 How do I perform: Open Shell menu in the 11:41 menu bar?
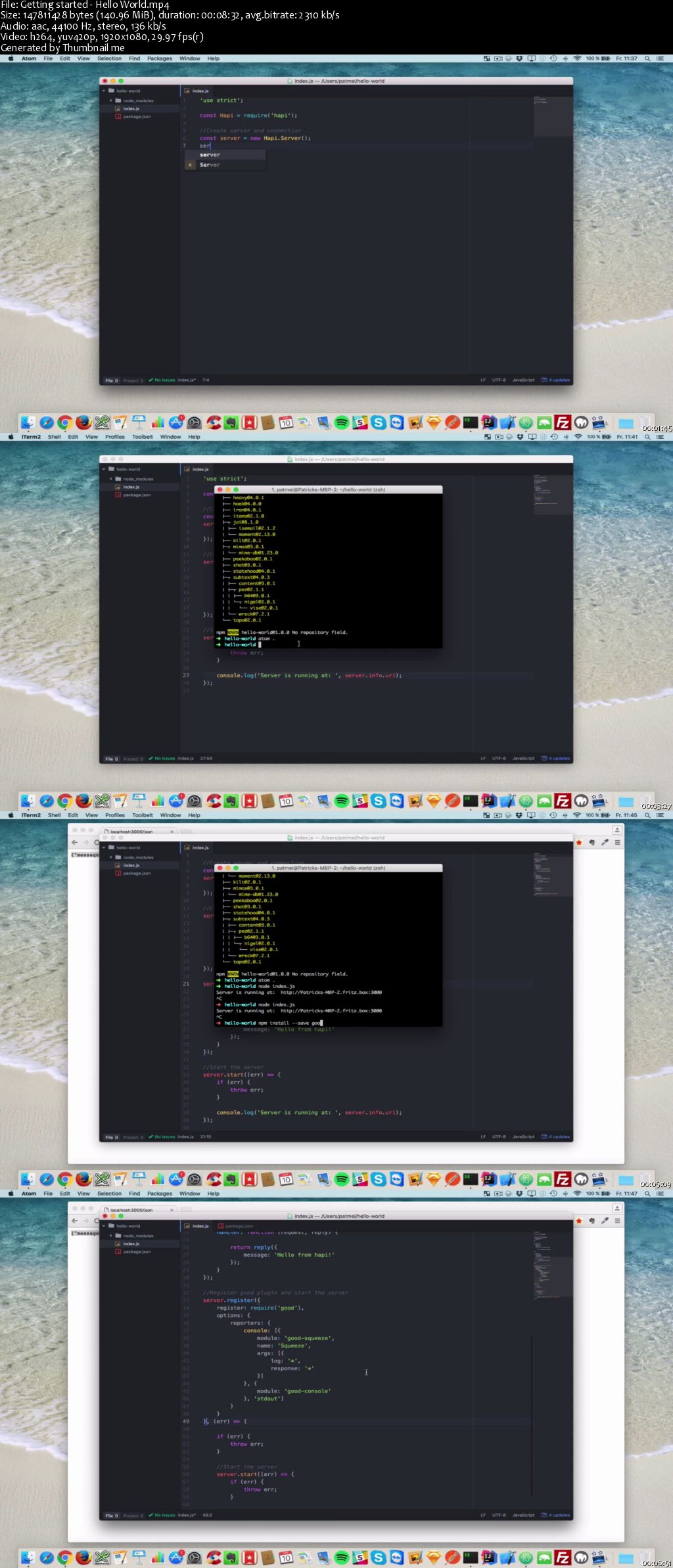tap(55, 437)
